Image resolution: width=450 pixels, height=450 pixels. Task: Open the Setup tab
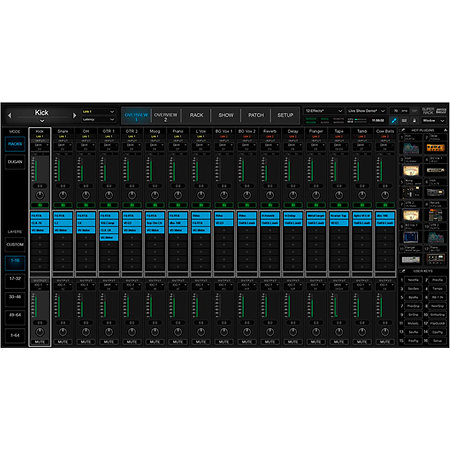[285, 115]
